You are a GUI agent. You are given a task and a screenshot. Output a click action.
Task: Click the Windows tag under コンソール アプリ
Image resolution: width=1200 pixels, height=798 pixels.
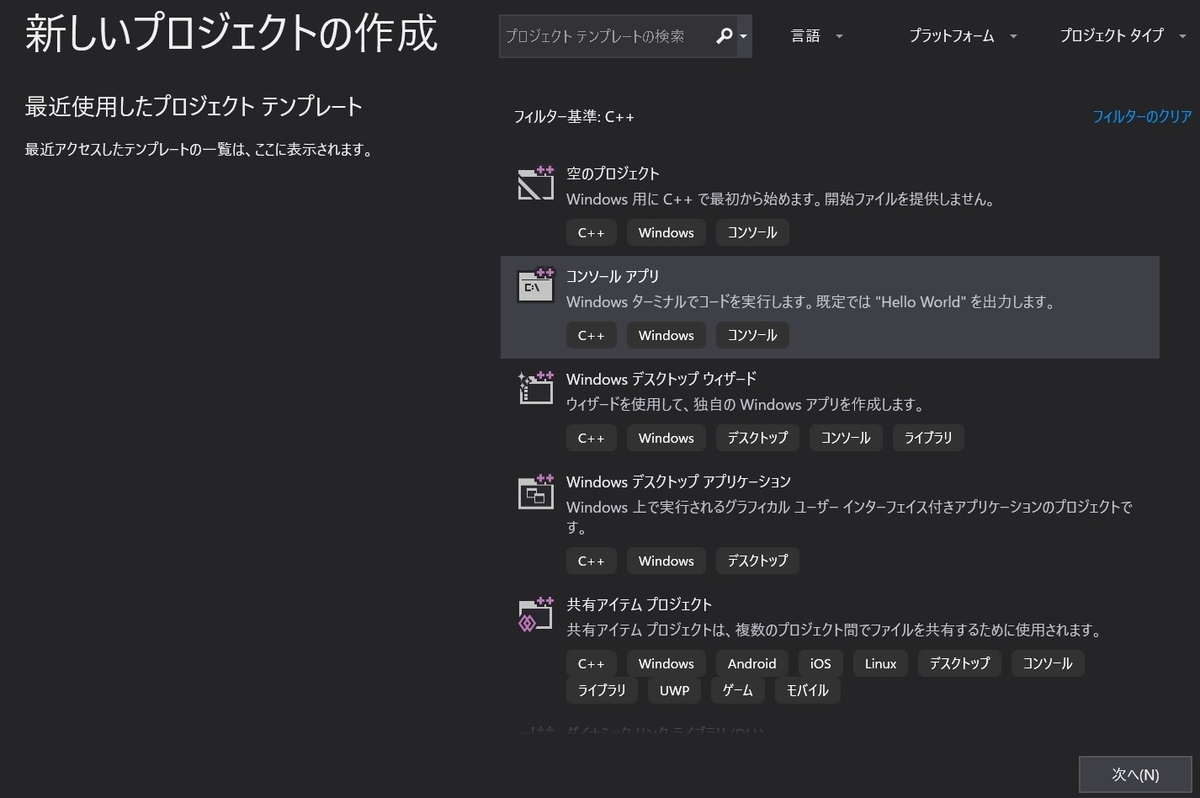[x=666, y=335]
